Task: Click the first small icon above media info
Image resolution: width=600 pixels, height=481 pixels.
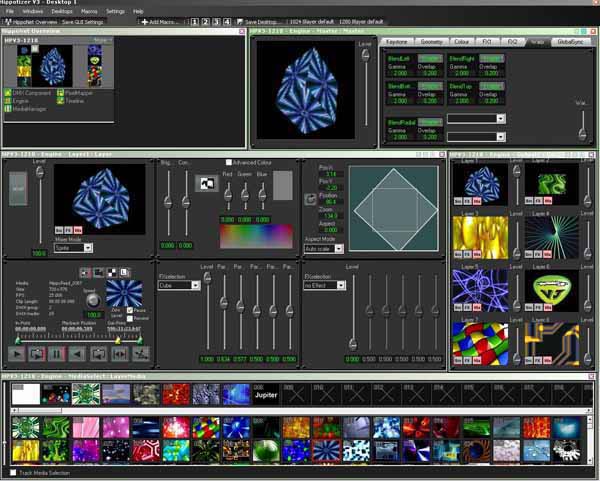Action: (85, 272)
